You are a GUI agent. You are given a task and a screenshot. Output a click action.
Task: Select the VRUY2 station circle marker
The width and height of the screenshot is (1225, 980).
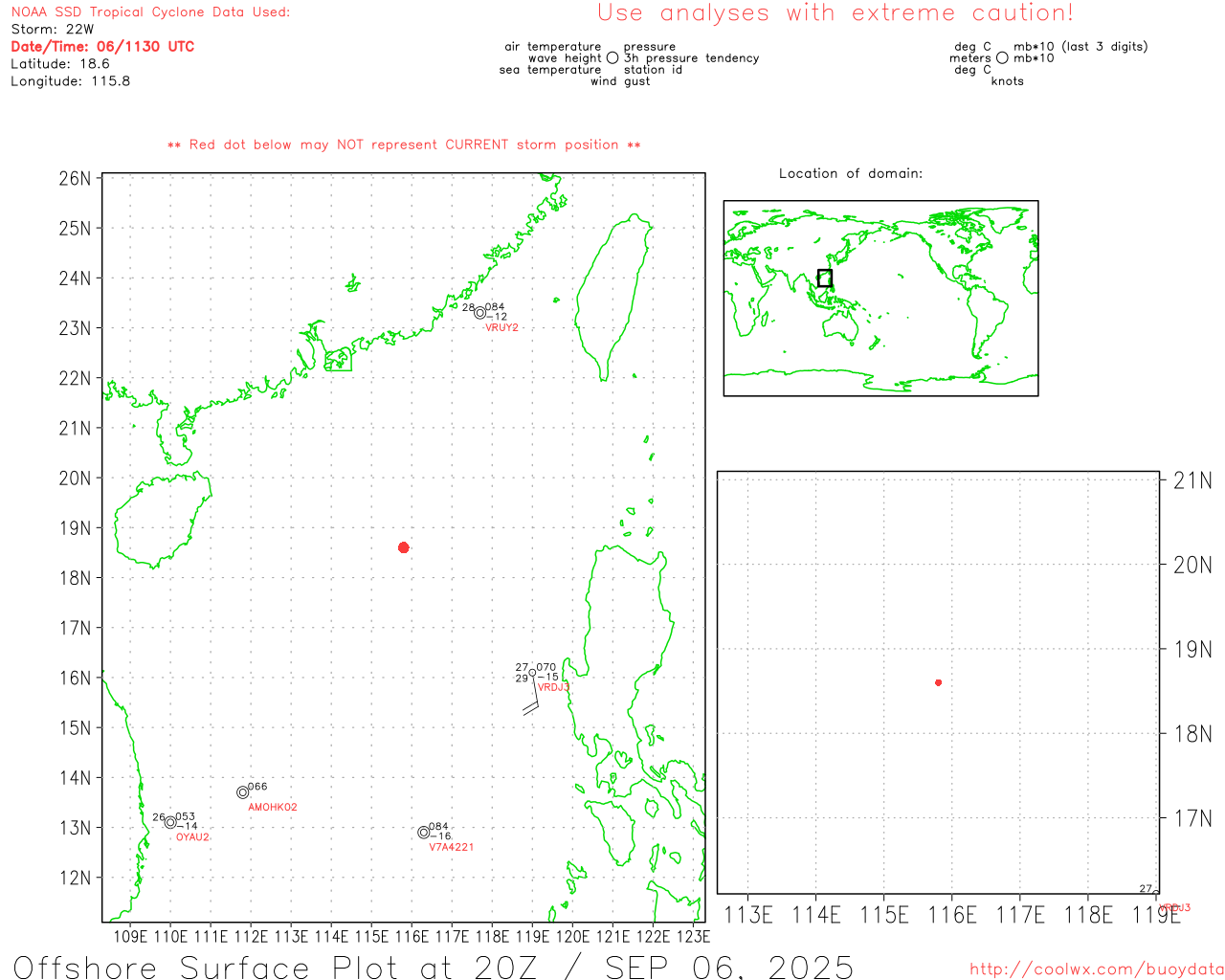tap(479, 313)
